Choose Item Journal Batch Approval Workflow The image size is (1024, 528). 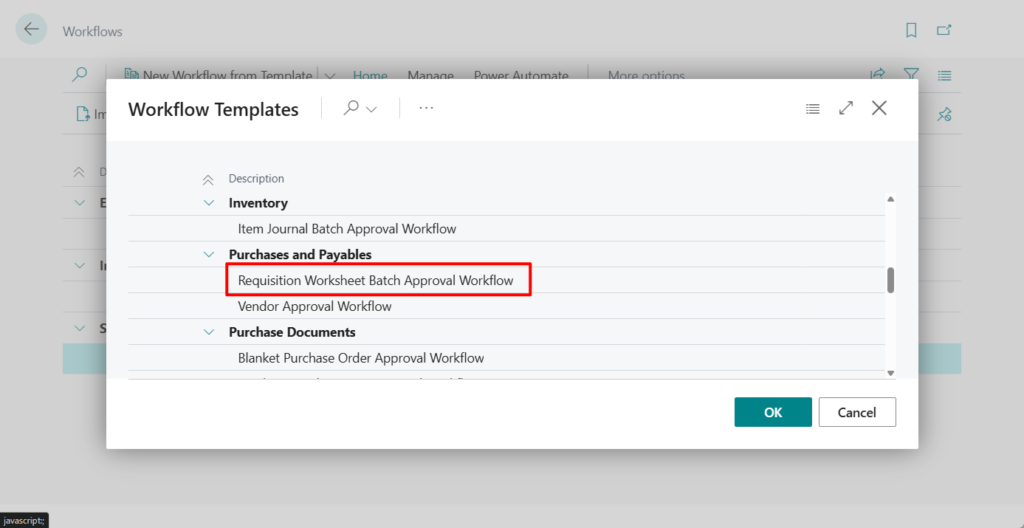point(346,229)
